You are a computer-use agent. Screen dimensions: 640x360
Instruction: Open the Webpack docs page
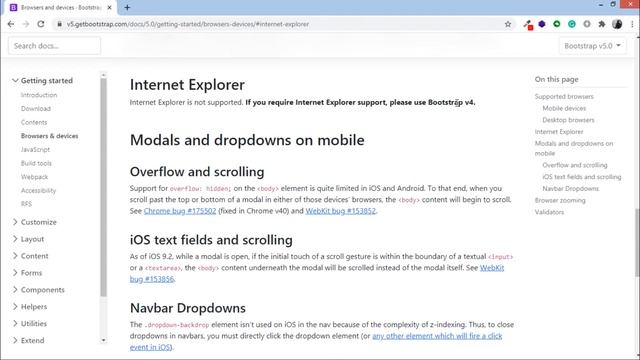click(x=34, y=177)
